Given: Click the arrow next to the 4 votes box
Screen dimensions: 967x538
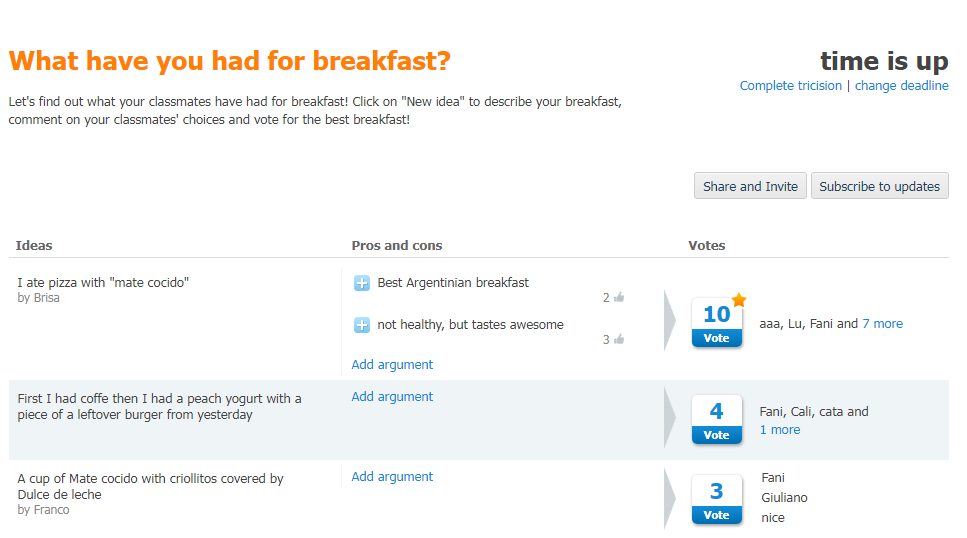Looking at the screenshot, I should pos(670,418).
